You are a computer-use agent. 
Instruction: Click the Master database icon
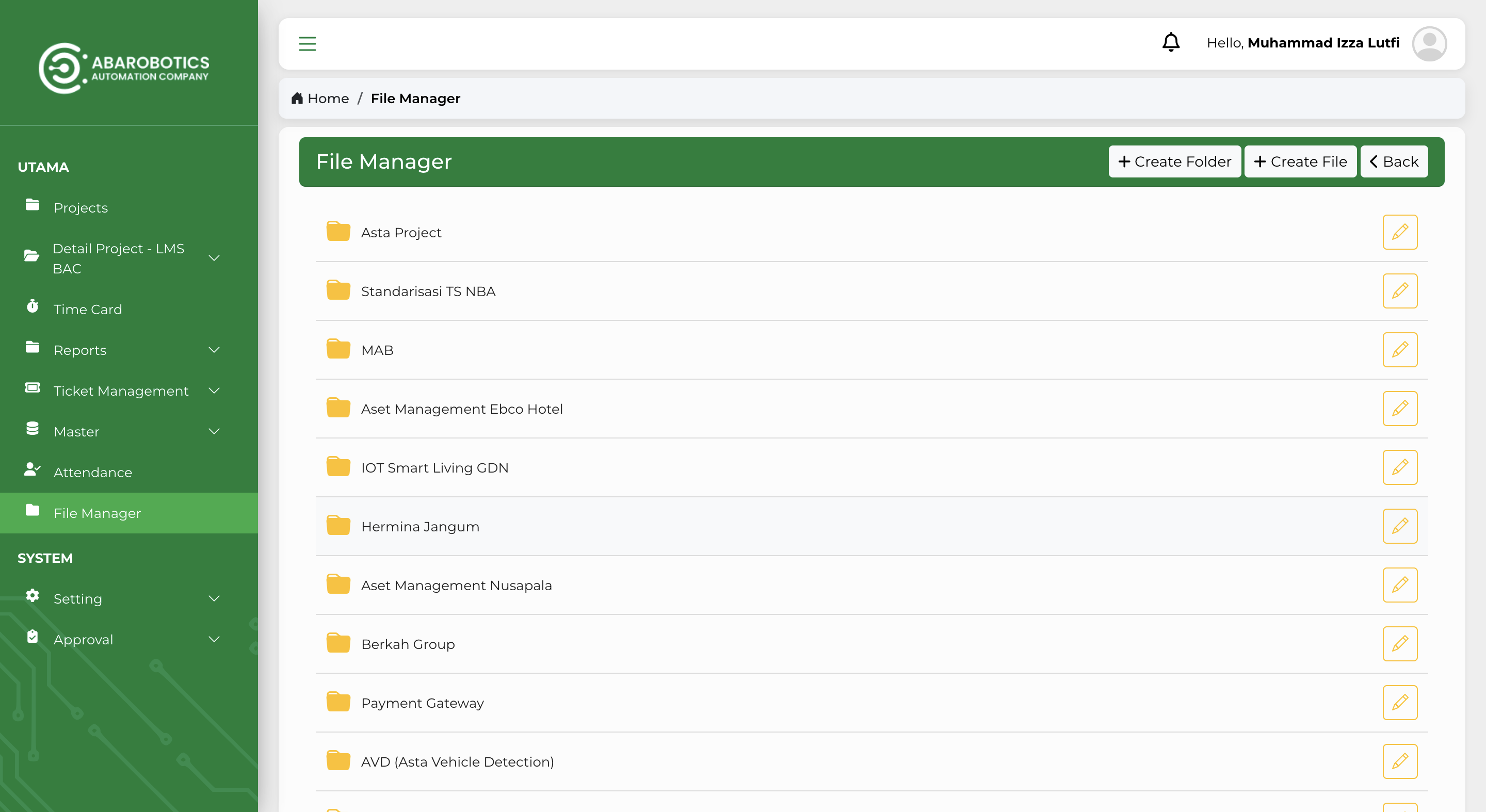pyautogui.click(x=33, y=429)
